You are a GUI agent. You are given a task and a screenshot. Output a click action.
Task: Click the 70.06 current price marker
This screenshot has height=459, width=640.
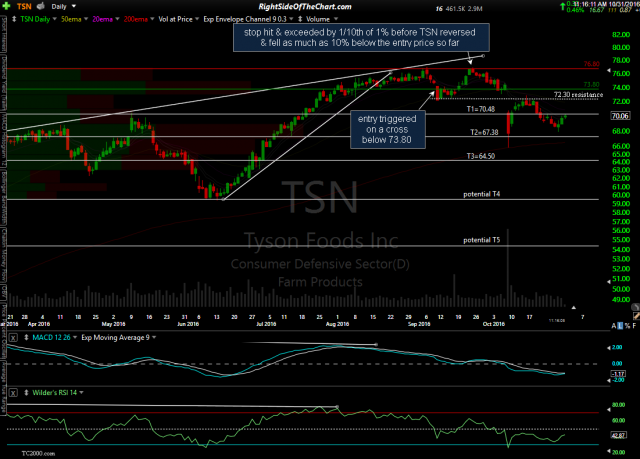(x=618, y=116)
